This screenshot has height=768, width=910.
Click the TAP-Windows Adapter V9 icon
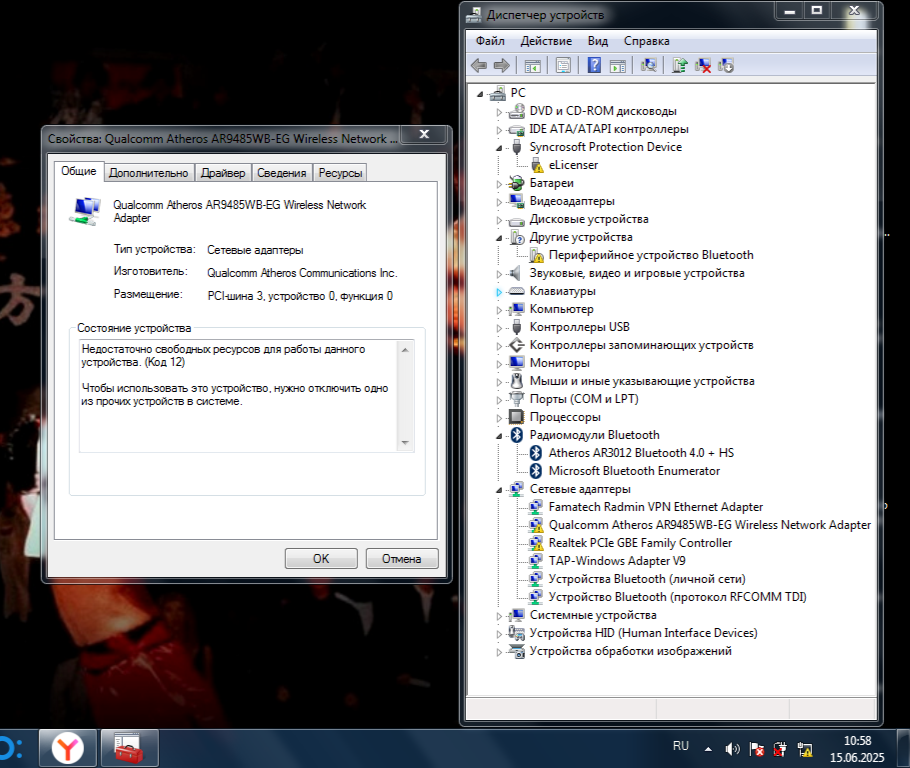[x=536, y=561]
